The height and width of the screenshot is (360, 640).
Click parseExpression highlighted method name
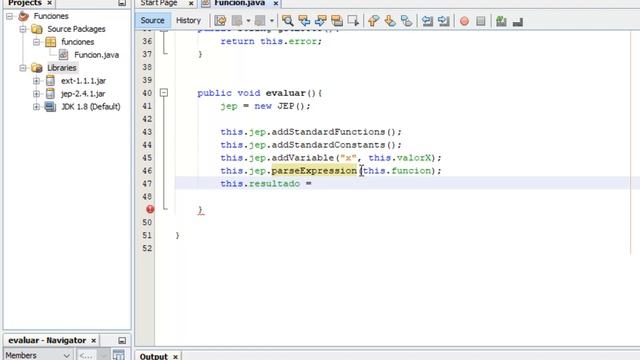point(314,171)
